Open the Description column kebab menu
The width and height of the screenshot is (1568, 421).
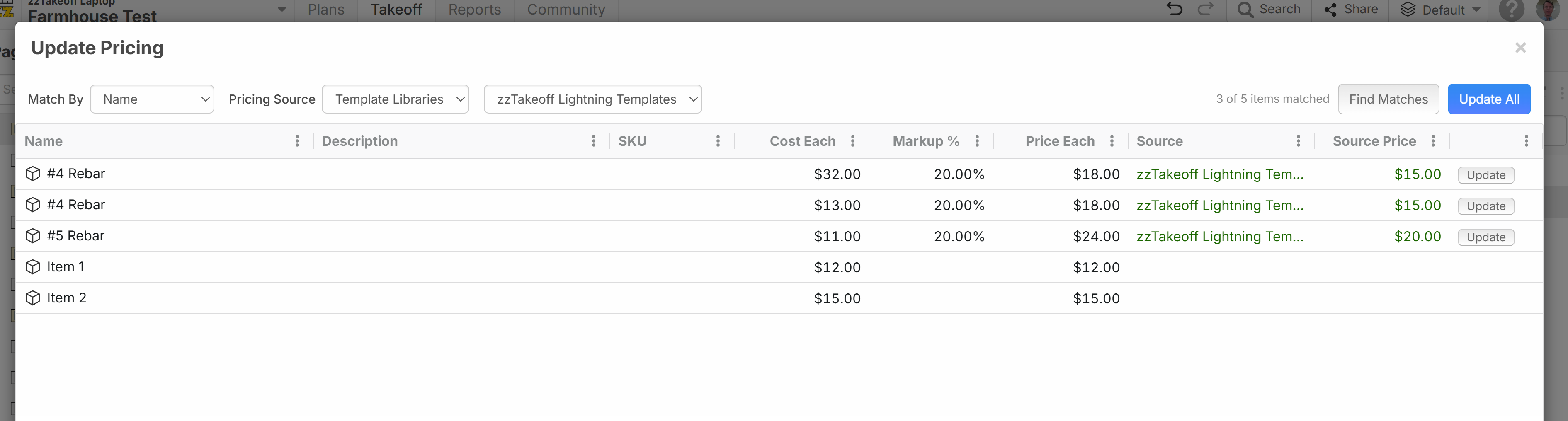coord(593,141)
